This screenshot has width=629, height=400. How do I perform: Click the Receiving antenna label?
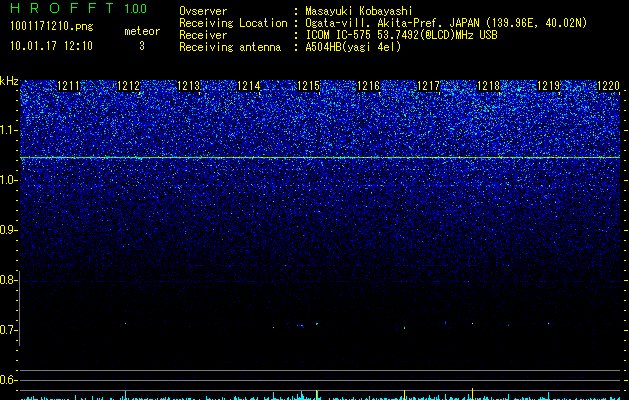[230, 47]
